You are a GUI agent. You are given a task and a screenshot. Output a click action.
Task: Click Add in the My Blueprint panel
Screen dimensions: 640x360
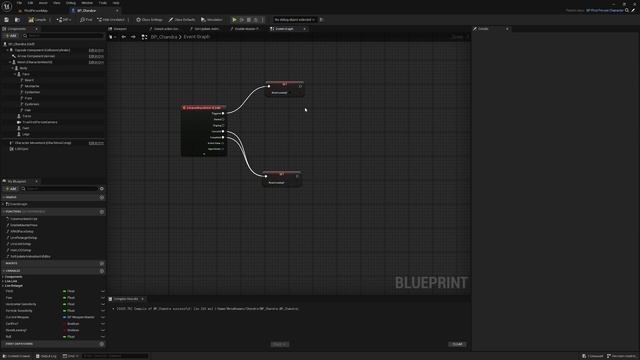pos(11,189)
